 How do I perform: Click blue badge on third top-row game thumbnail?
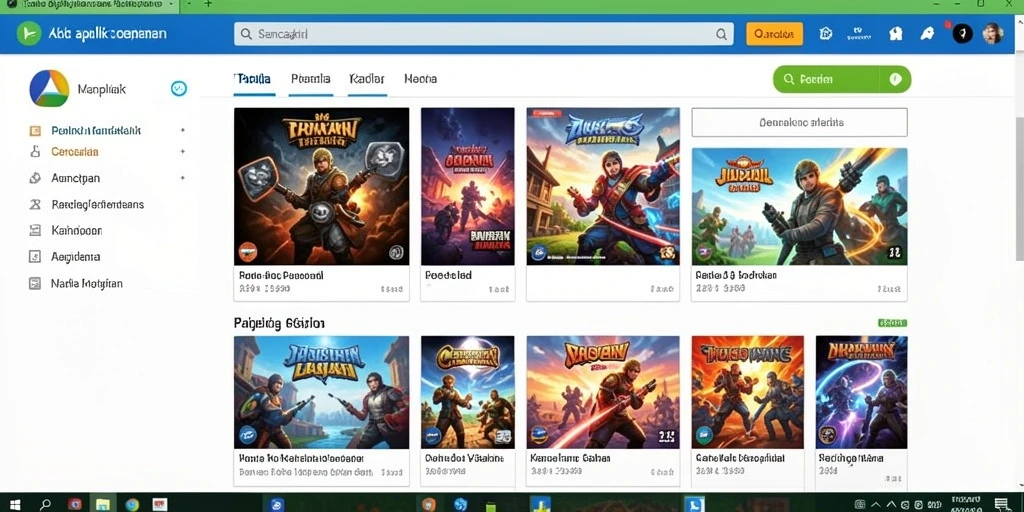tap(539, 251)
